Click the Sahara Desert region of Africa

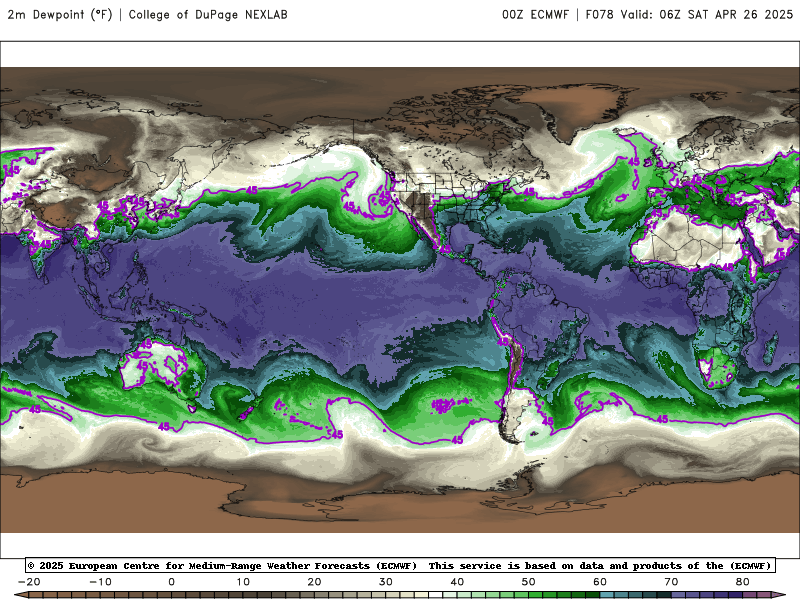684,240
